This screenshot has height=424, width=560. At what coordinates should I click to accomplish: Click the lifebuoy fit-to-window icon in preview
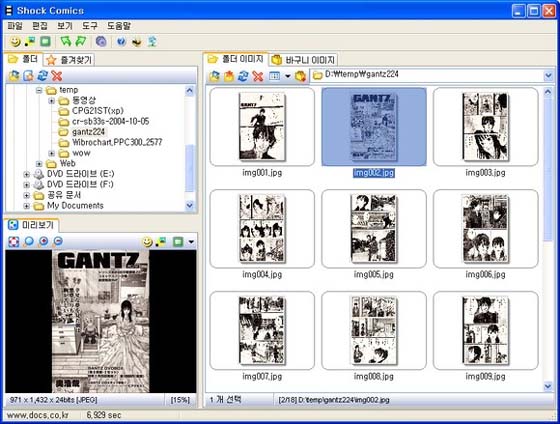14,242
